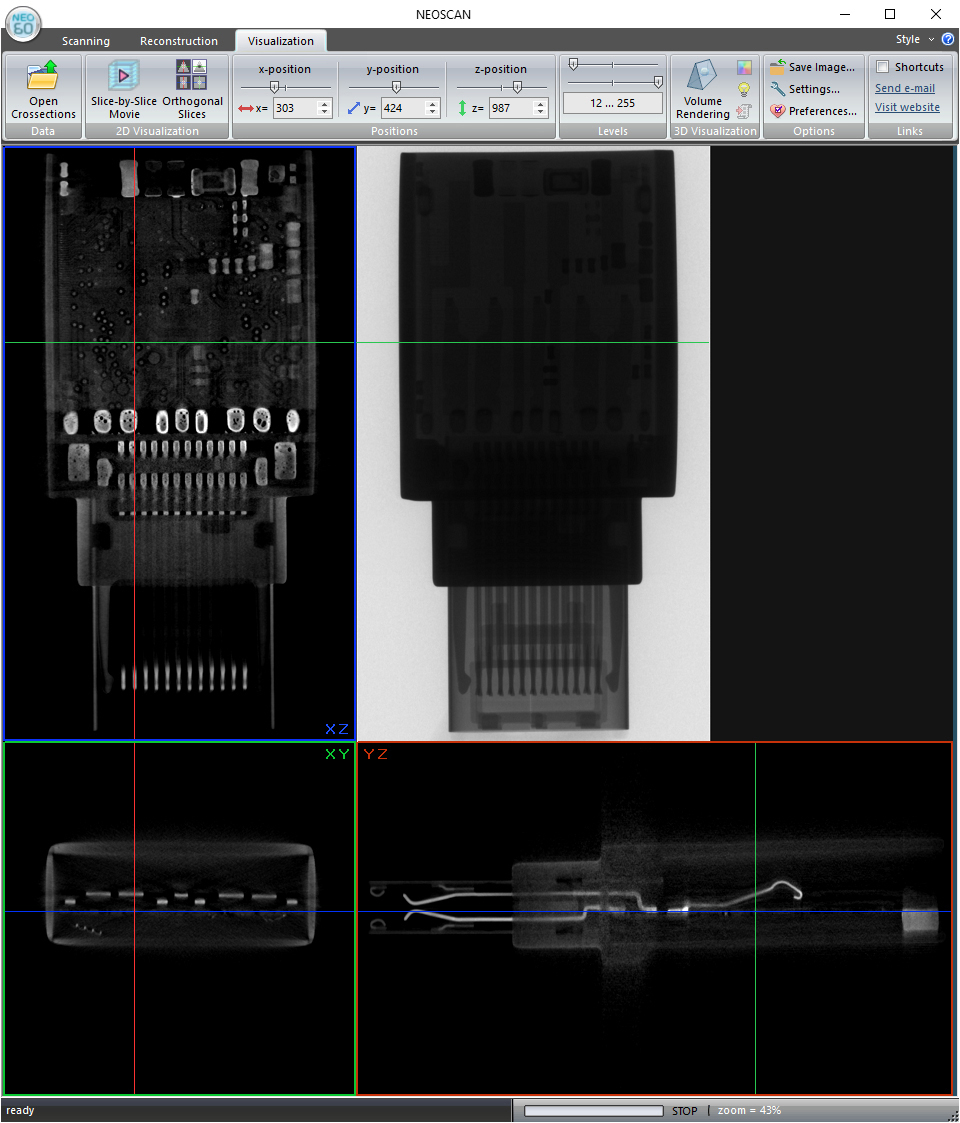960x1123 pixels.
Task: Start the Slice-by-Slice Movie view
Action: coord(124,77)
